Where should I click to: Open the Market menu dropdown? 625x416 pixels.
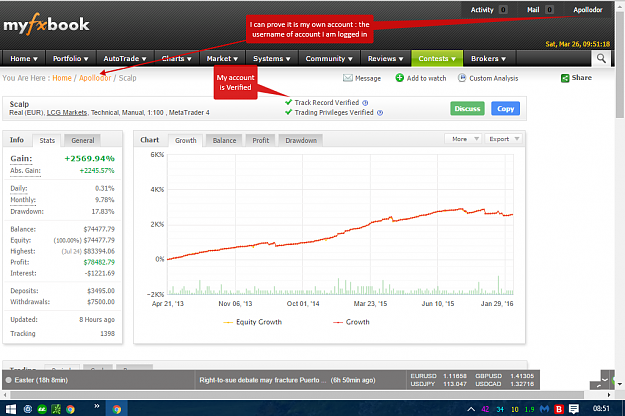pyautogui.click(x=222, y=59)
